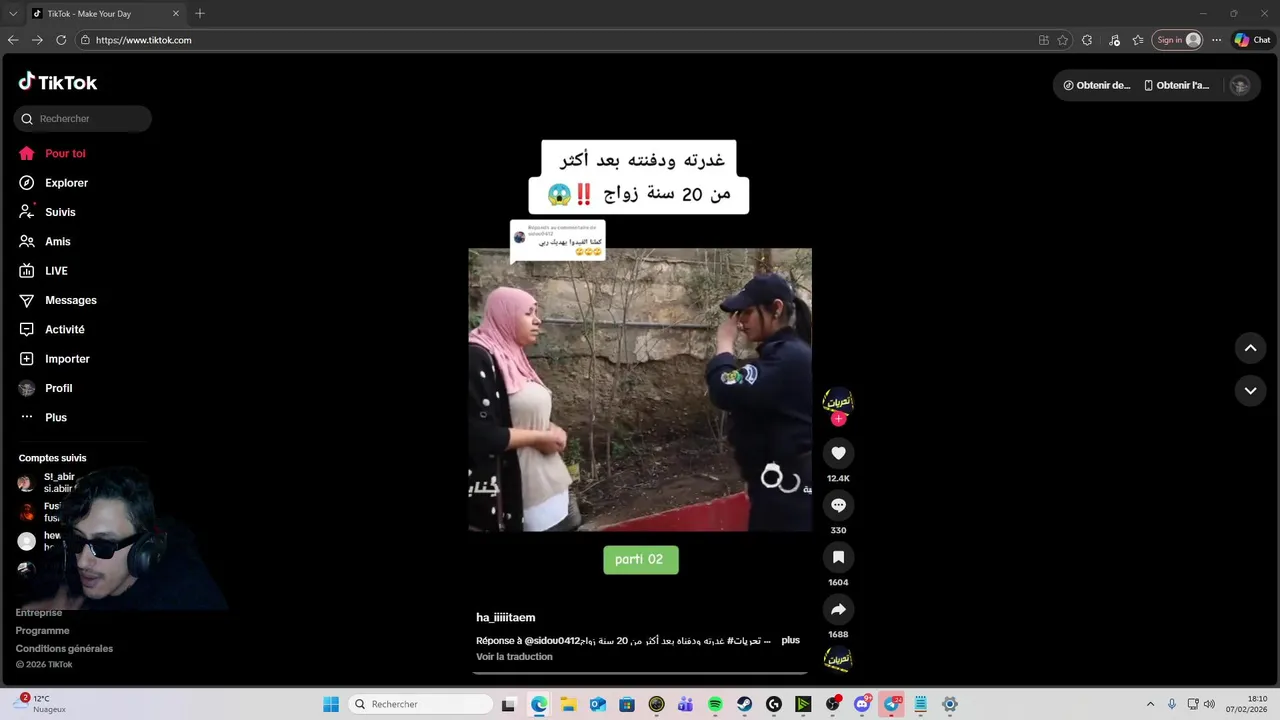Open Steam from the taskbar
Image resolution: width=1280 pixels, height=720 pixels.
[744, 704]
